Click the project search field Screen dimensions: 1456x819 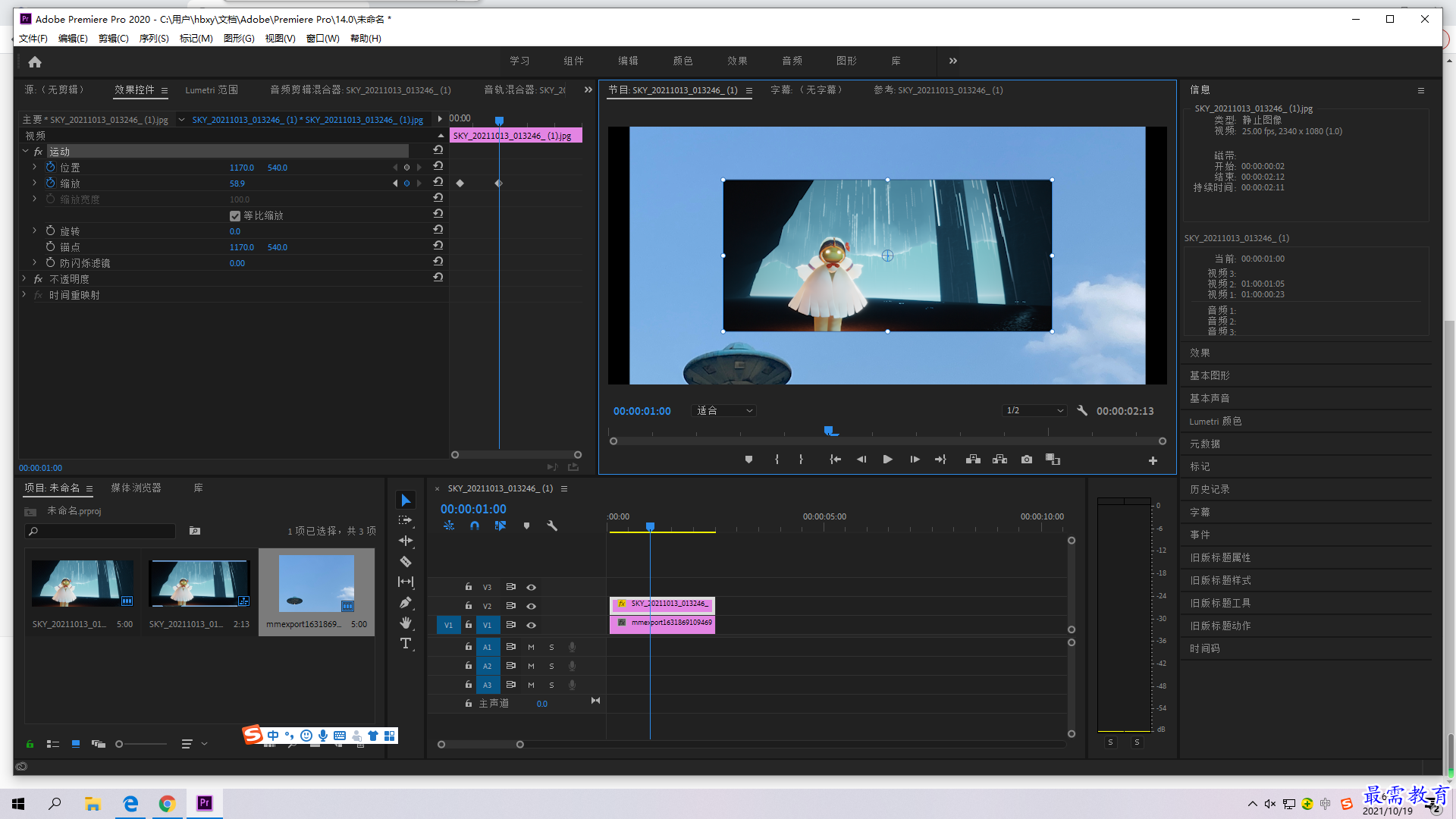[100, 531]
